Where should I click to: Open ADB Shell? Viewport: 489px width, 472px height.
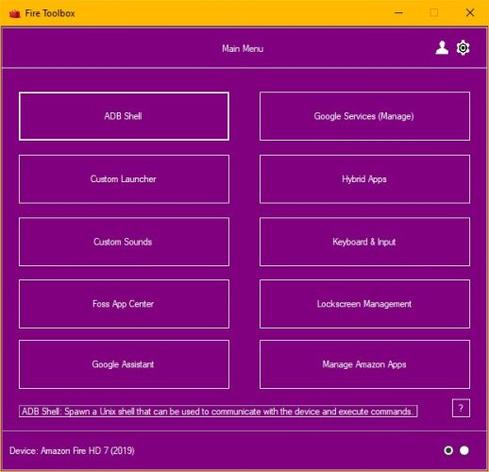coord(124,116)
